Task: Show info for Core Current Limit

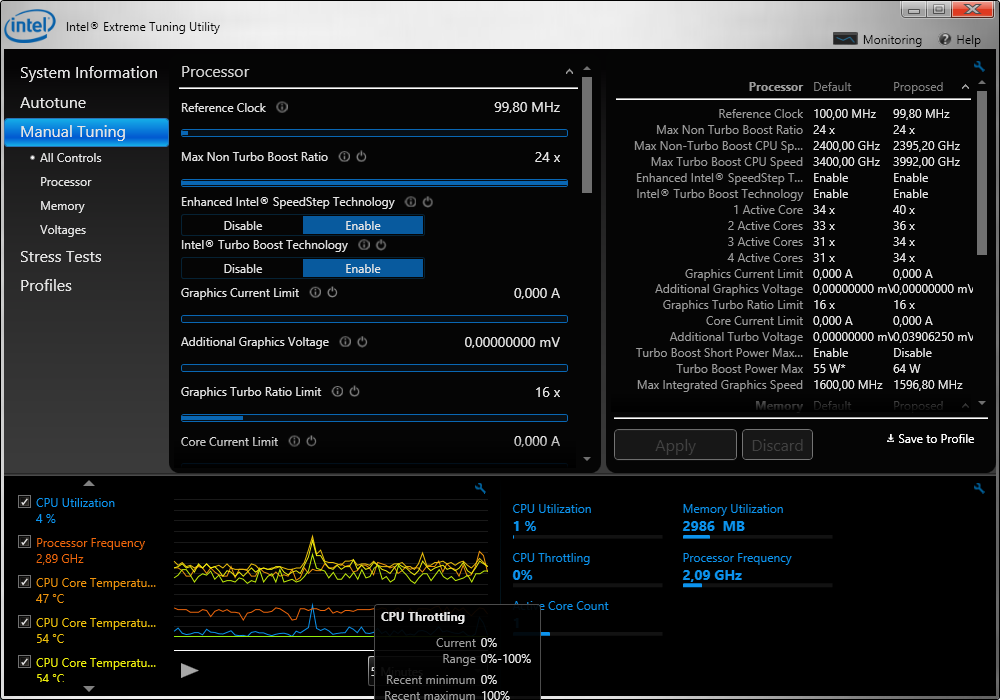Action: click(294, 441)
